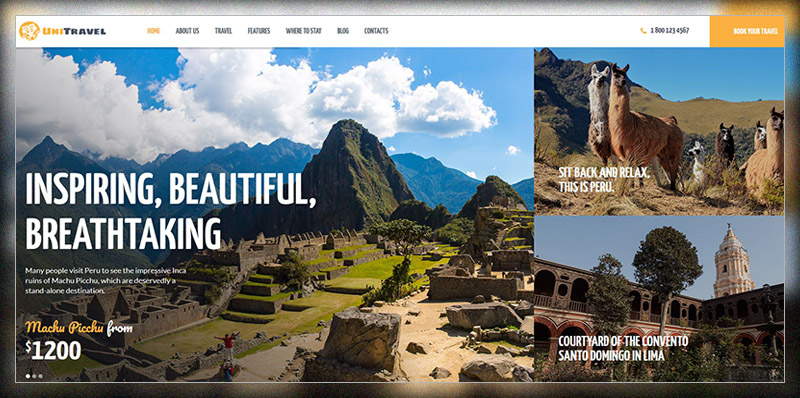Click the 'Sit back and relax' caption
This screenshot has height=398, width=800.
click(604, 179)
